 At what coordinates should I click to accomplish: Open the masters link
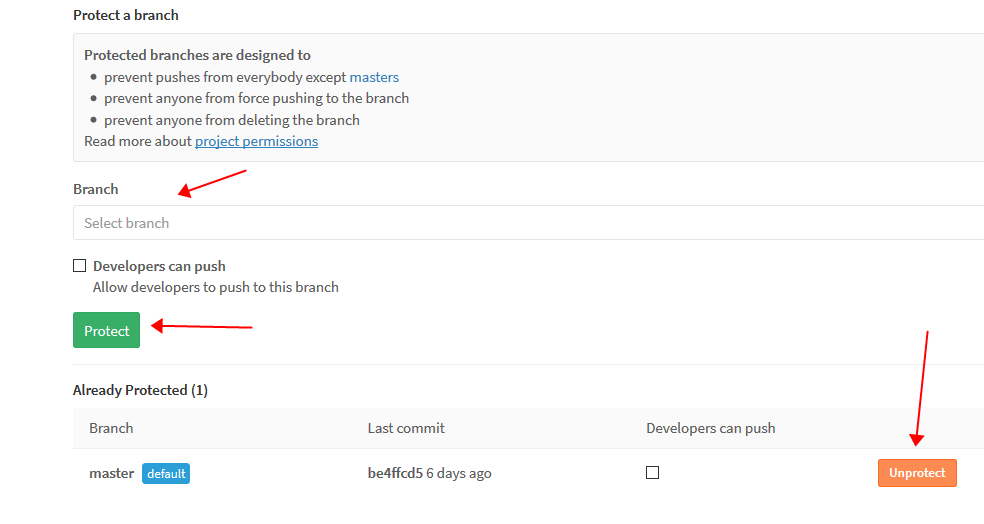pos(374,77)
